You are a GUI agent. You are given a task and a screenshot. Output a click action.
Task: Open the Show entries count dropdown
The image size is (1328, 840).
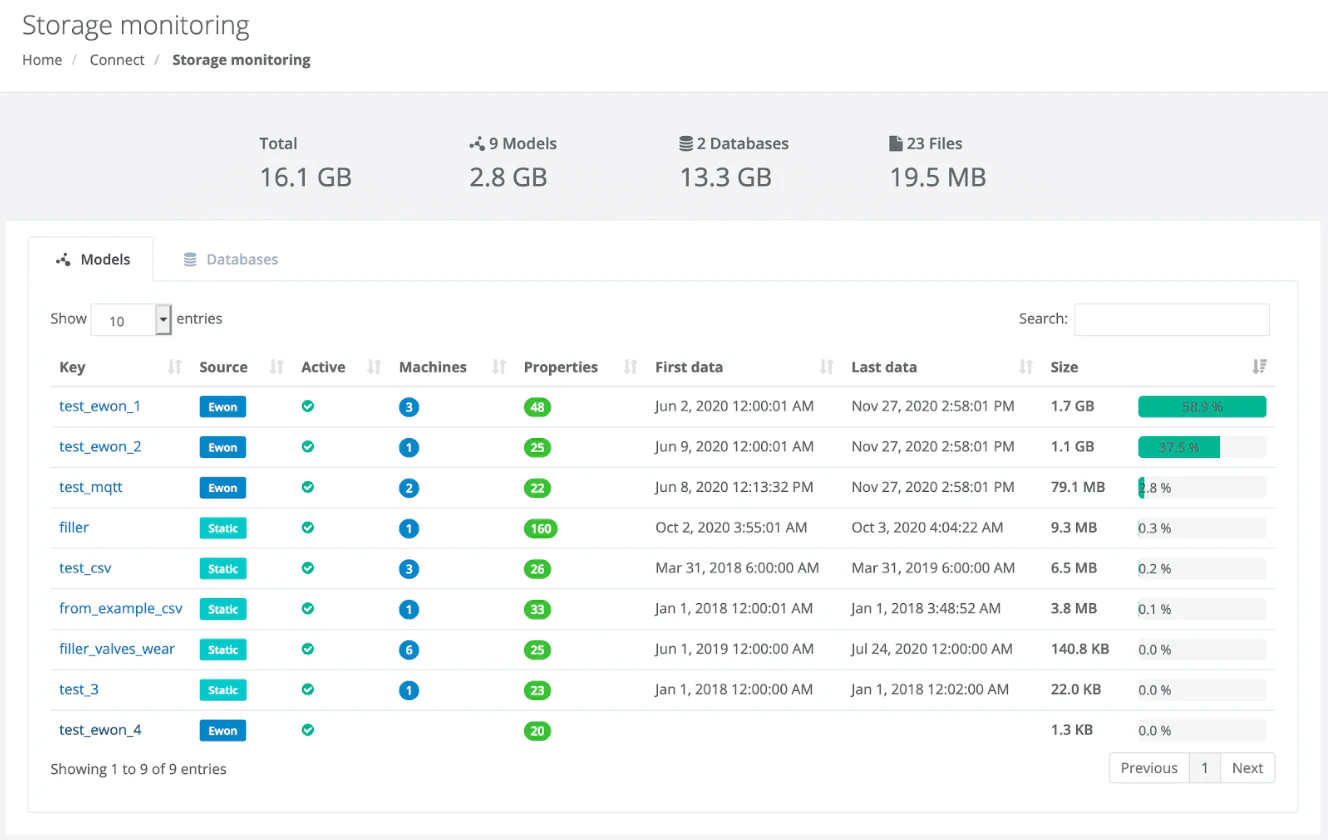132,320
